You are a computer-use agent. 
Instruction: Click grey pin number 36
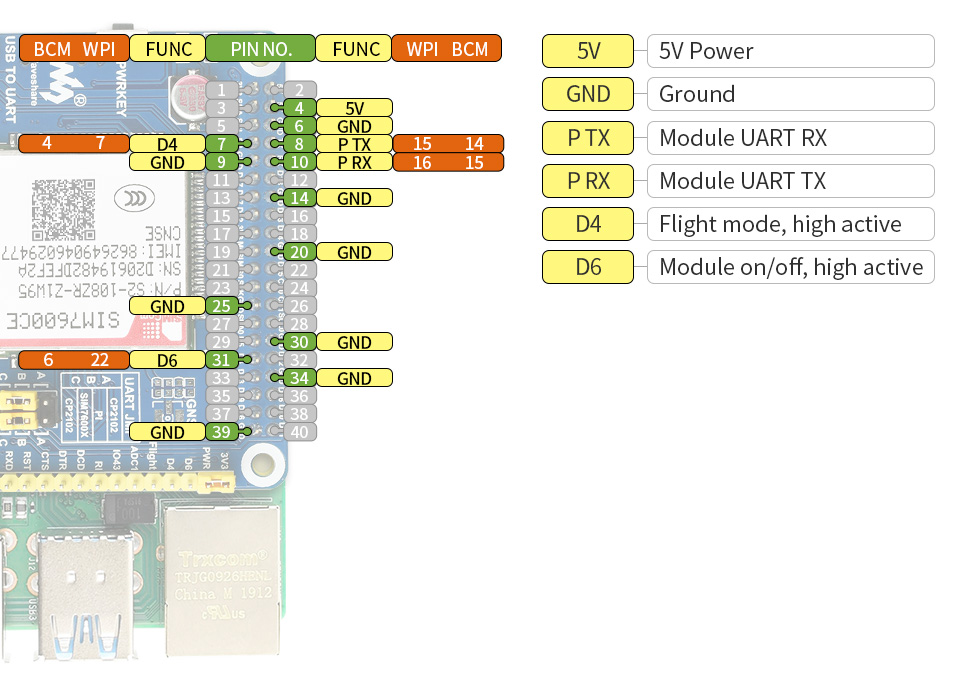coord(299,396)
